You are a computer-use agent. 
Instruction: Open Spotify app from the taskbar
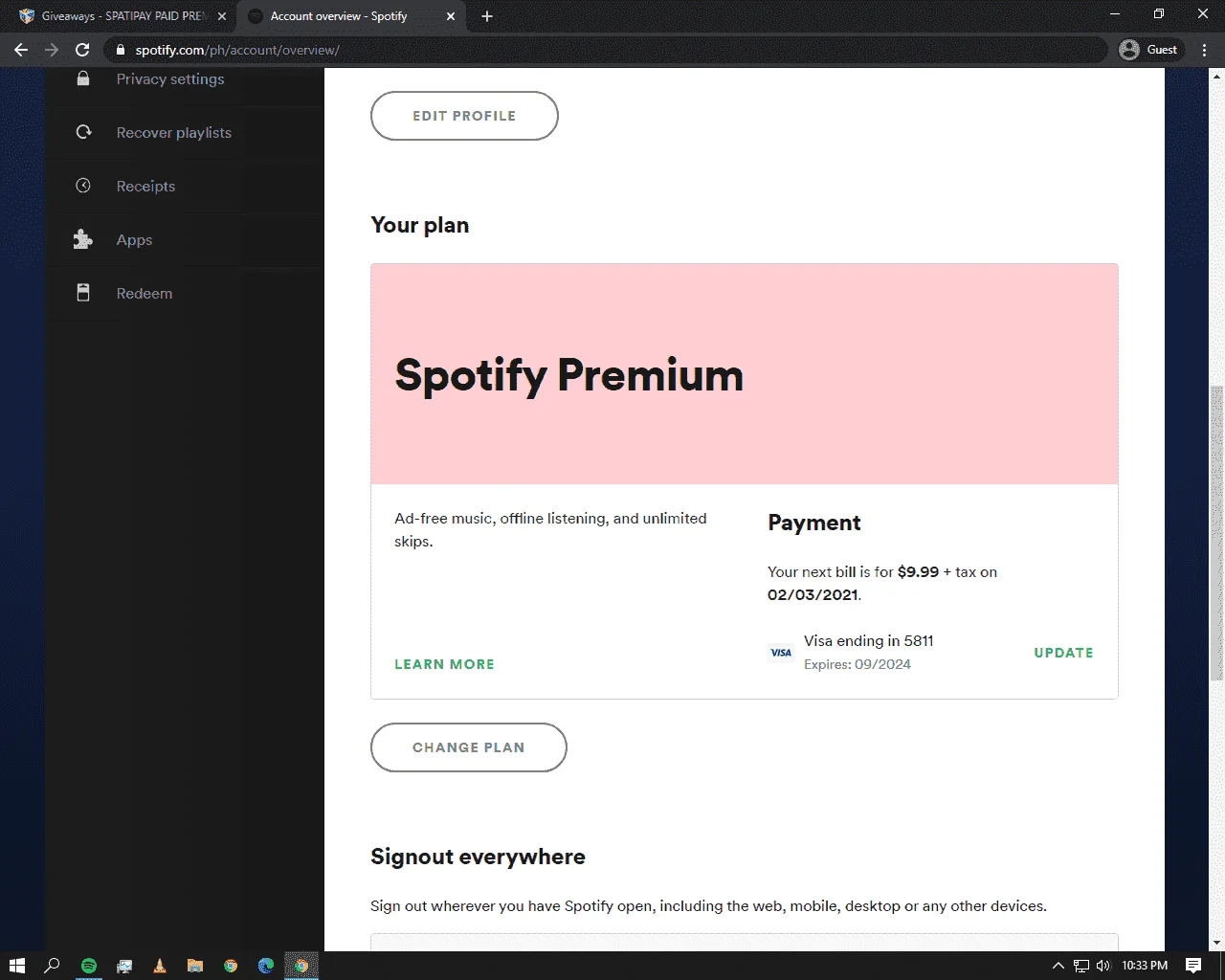click(89, 966)
